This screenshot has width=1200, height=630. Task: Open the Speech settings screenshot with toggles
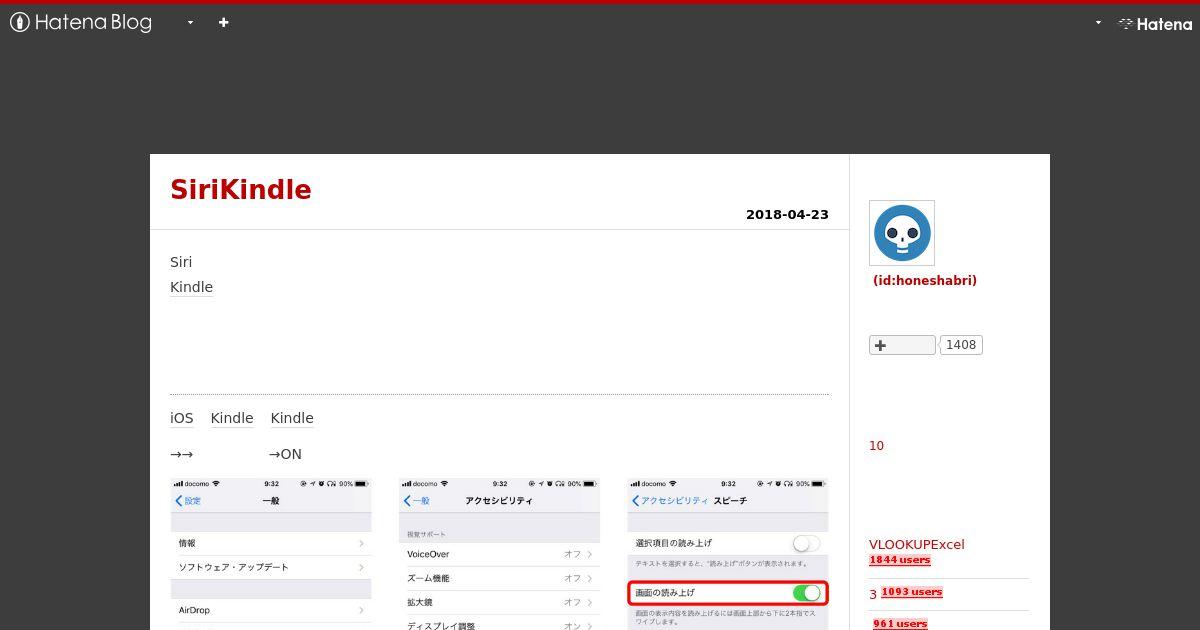728,553
